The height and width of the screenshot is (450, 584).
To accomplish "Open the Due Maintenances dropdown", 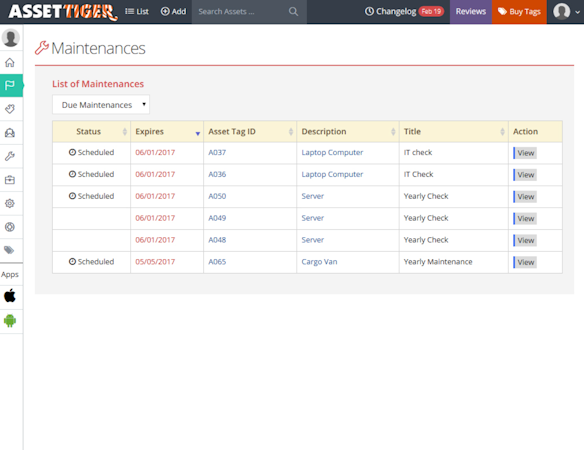I will pyautogui.click(x=101, y=105).
